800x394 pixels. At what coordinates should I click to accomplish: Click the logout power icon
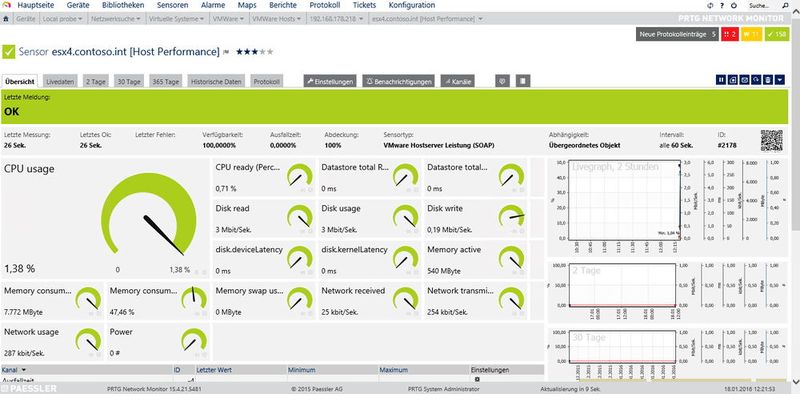coord(734,6)
